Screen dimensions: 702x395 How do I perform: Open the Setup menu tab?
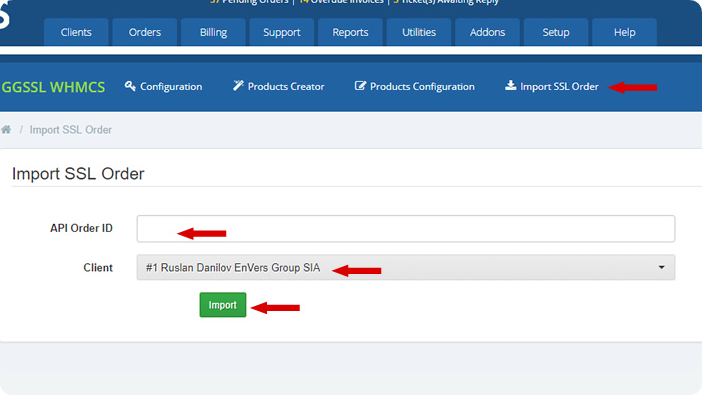point(556,32)
